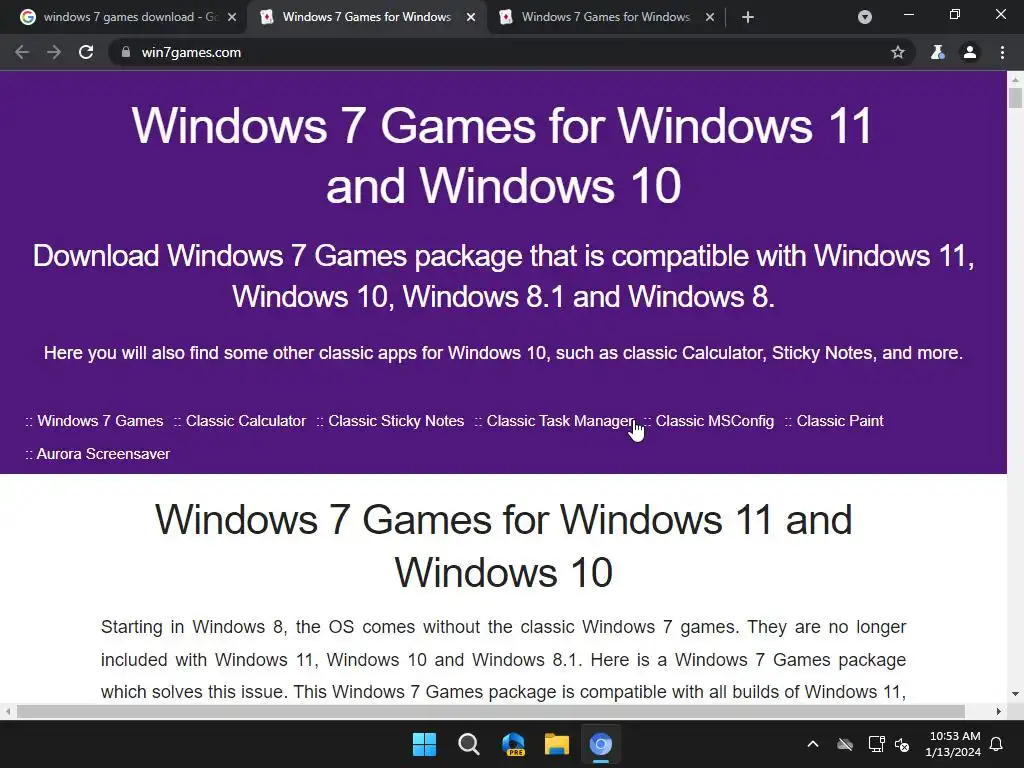Go back to the previous page
Viewport: 1024px width, 768px height.
click(22, 52)
